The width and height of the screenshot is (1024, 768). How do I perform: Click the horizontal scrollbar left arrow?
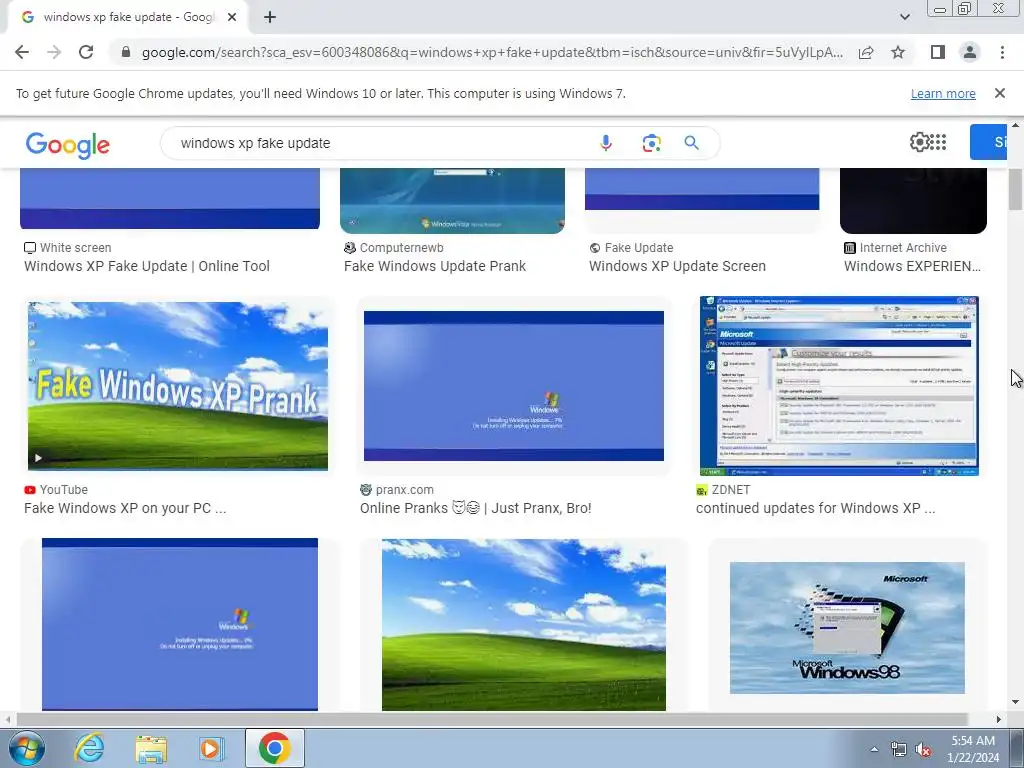(8, 719)
